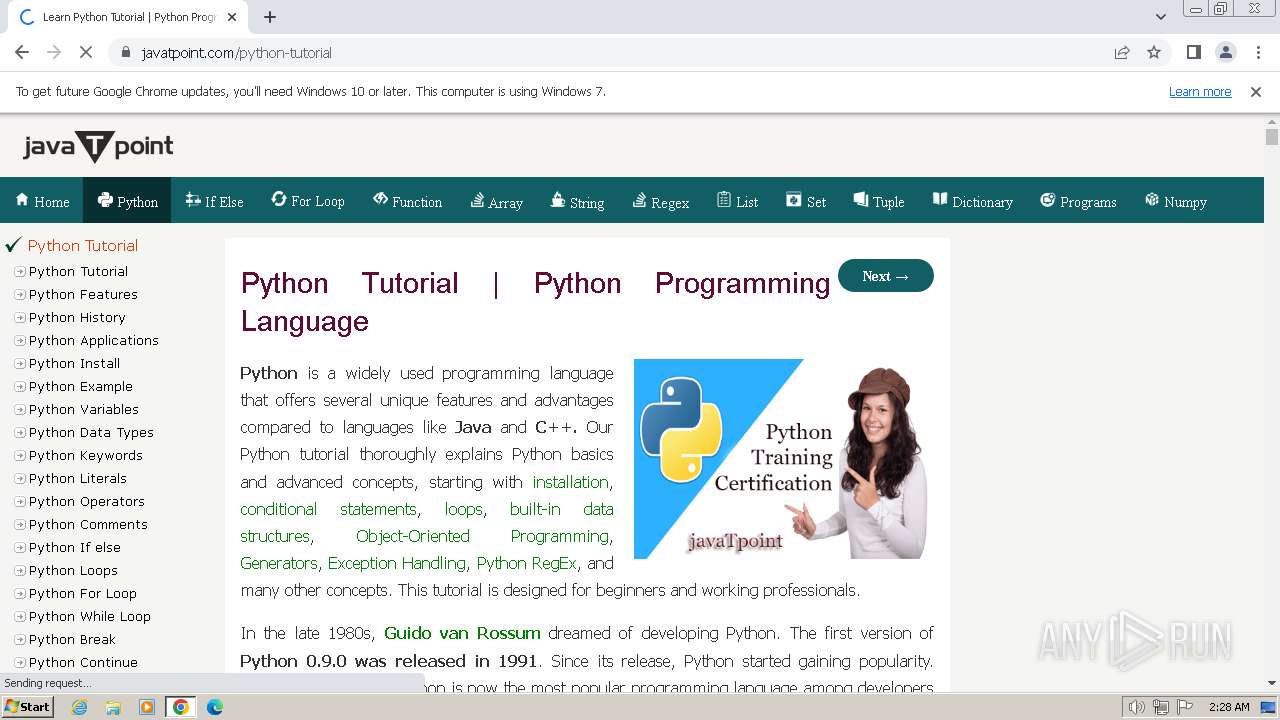The image size is (1280, 720).
Task: Go to Home in the navigation bar
Action: tap(42, 201)
